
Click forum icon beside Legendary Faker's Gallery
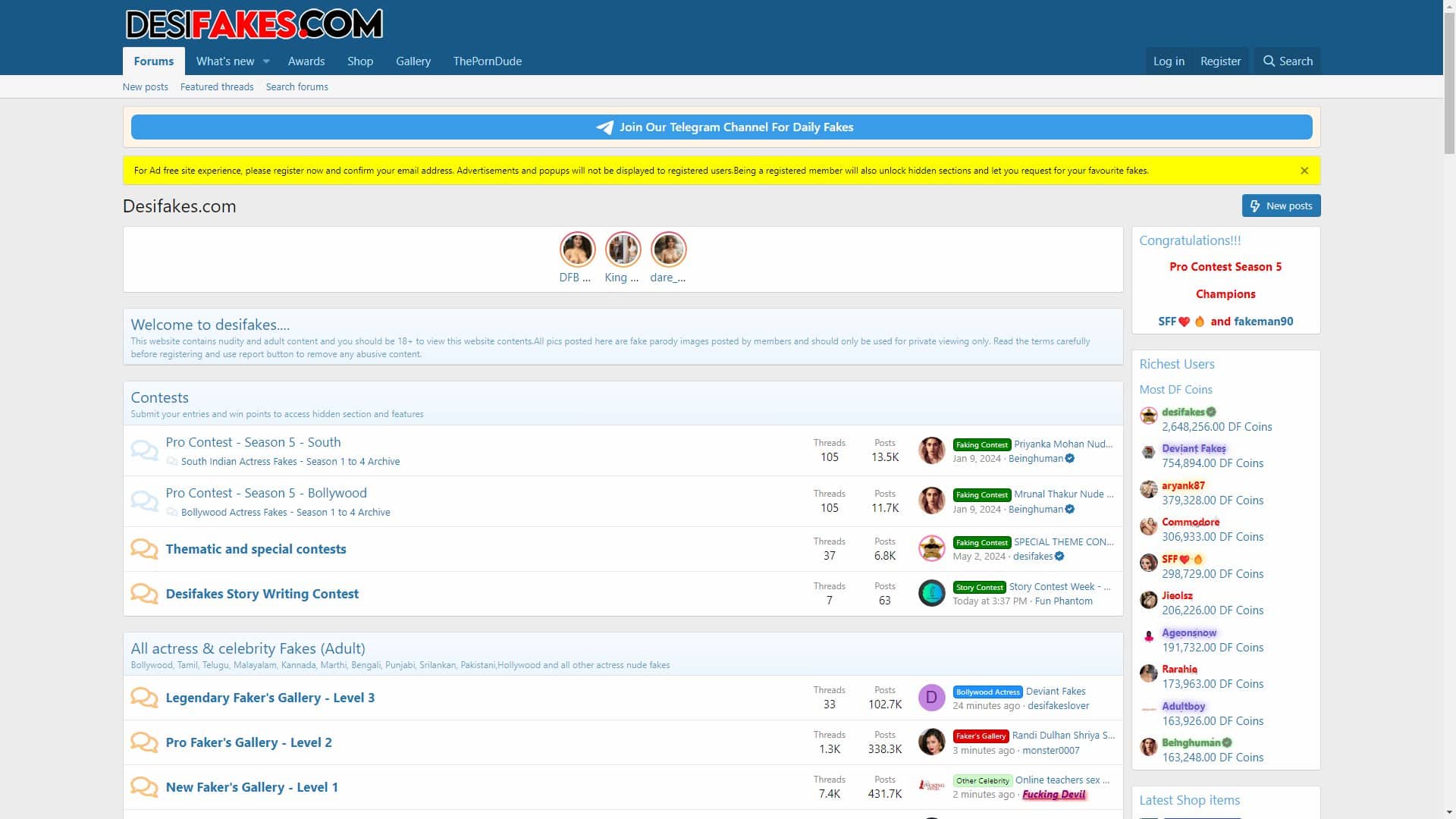tap(144, 698)
